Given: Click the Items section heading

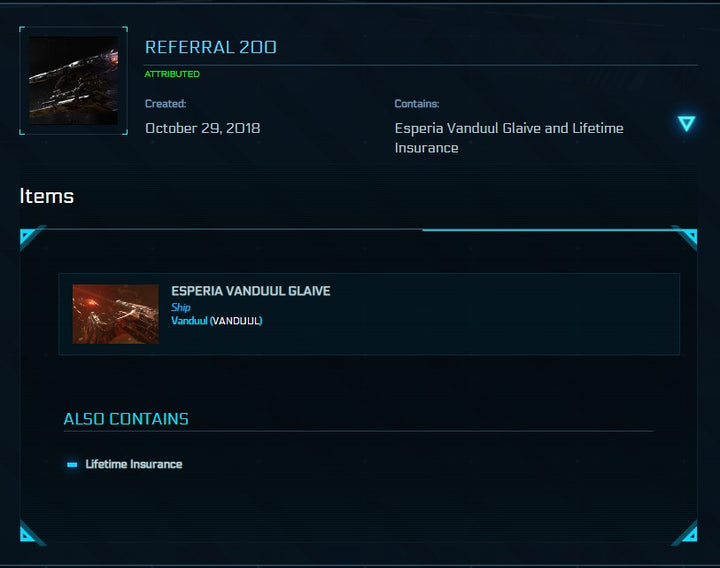Looking at the screenshot, I should pyautogui.click(x=47, y=196).
